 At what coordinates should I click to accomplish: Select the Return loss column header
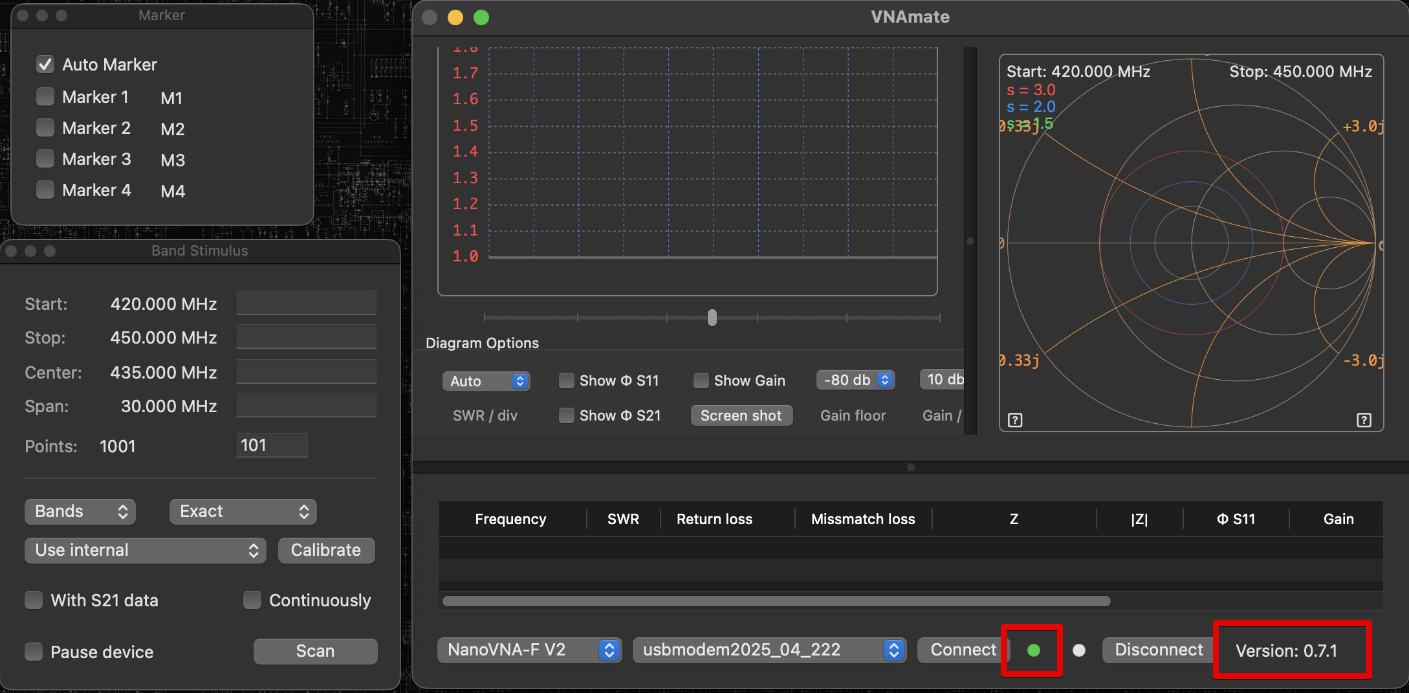[714, 519]
